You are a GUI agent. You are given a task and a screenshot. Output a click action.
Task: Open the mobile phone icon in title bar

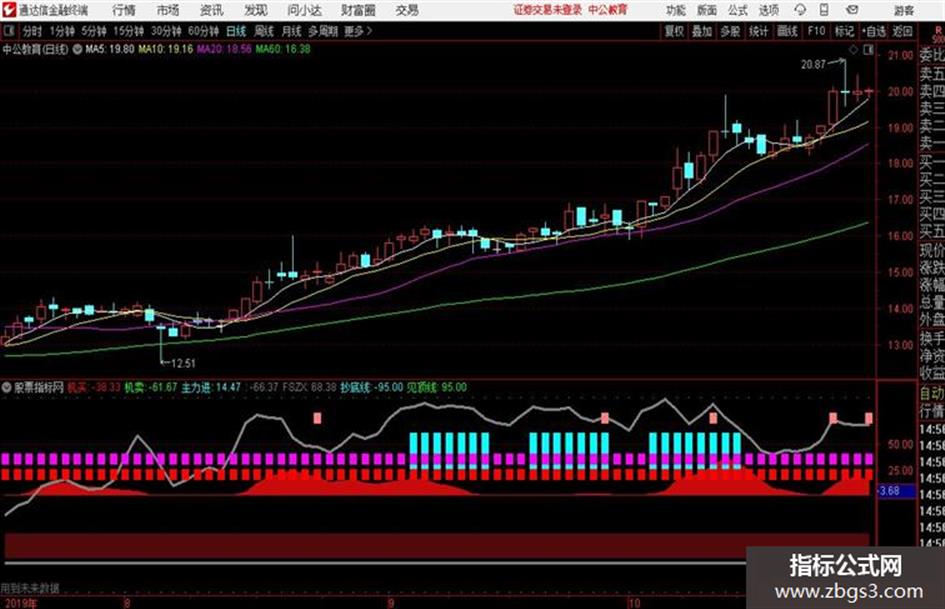(824, 10)
